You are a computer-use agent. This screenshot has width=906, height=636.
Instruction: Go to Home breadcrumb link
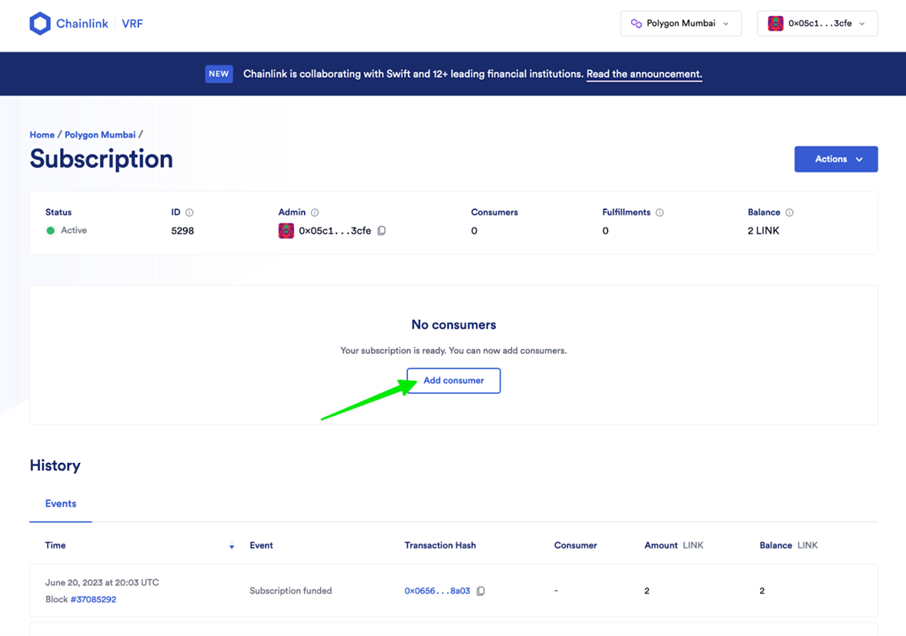tap(42, 135)
